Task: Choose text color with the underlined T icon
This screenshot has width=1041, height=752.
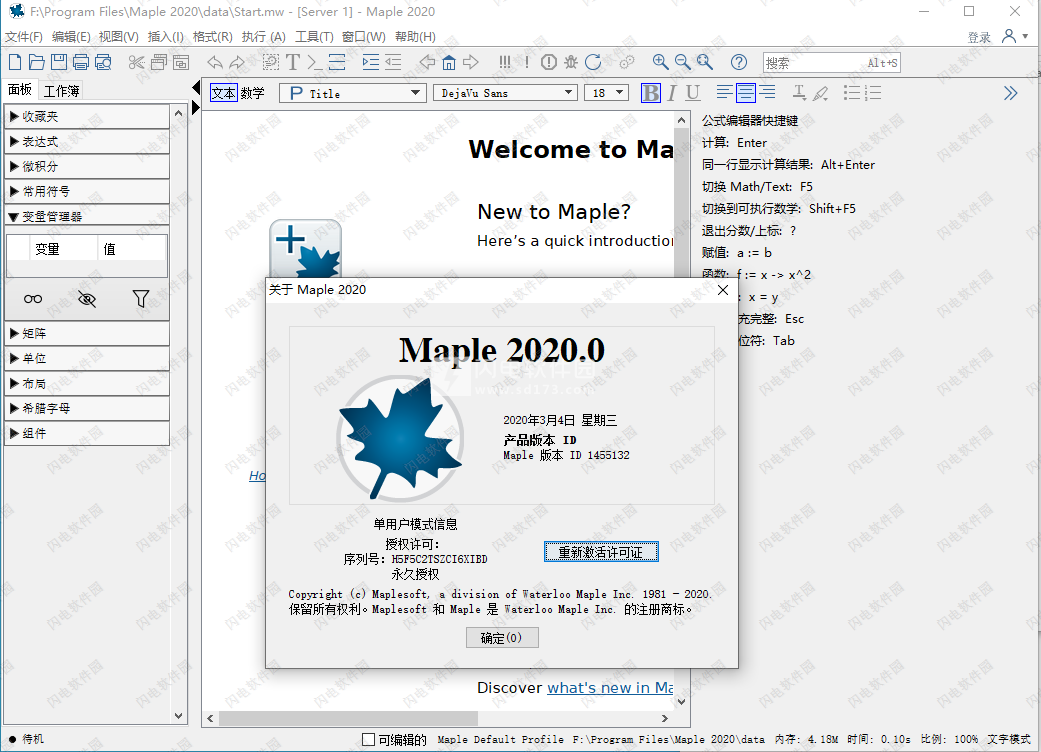Action: click(x=799, y=93)
